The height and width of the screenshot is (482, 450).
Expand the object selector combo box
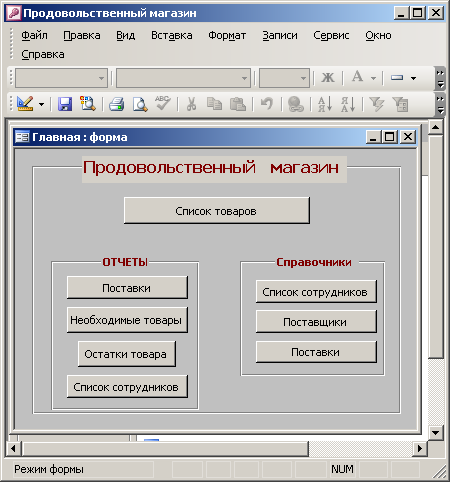pos(101,78)
